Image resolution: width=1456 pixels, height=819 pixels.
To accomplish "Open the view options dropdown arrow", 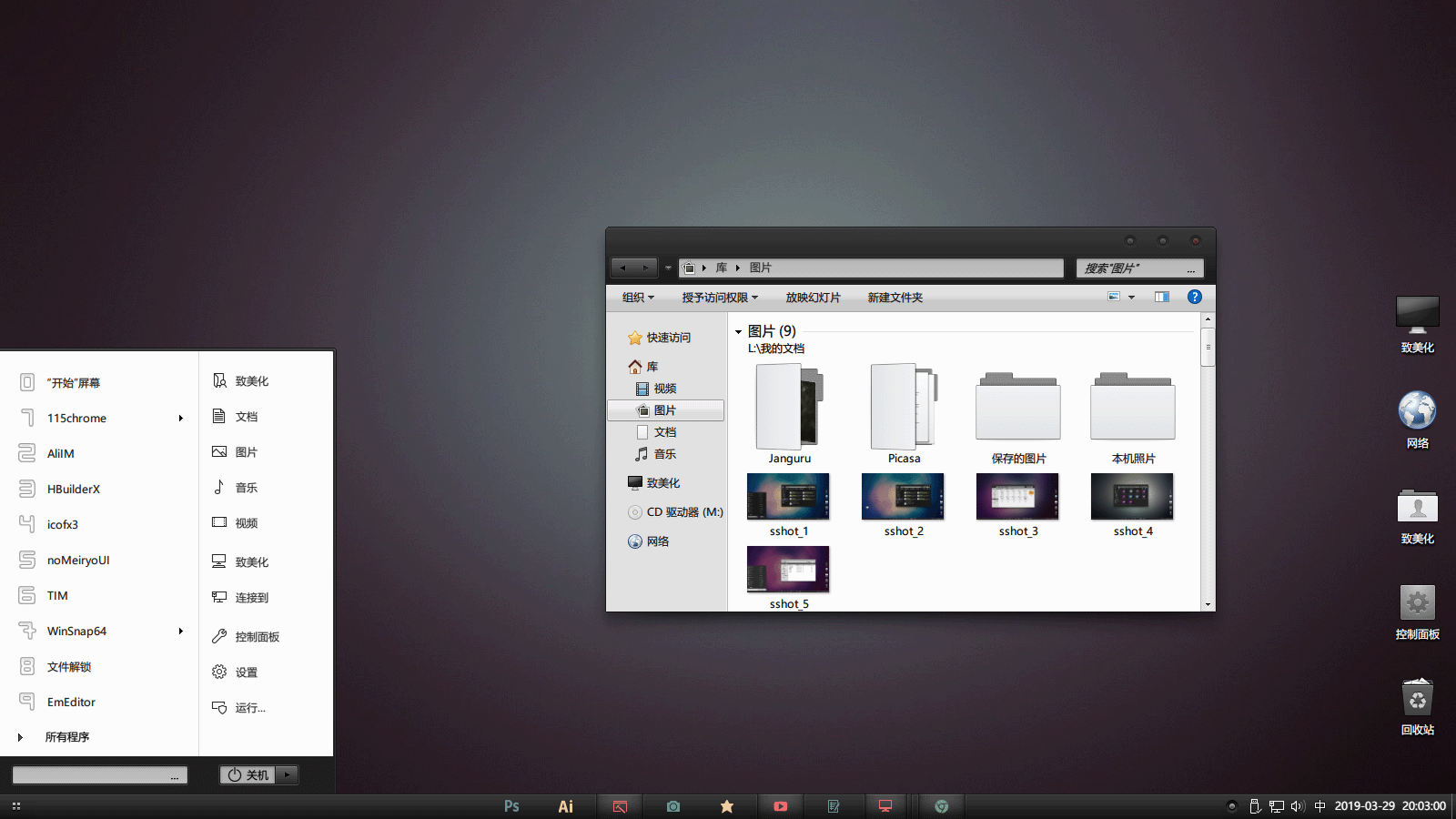I will point(1132,298).
